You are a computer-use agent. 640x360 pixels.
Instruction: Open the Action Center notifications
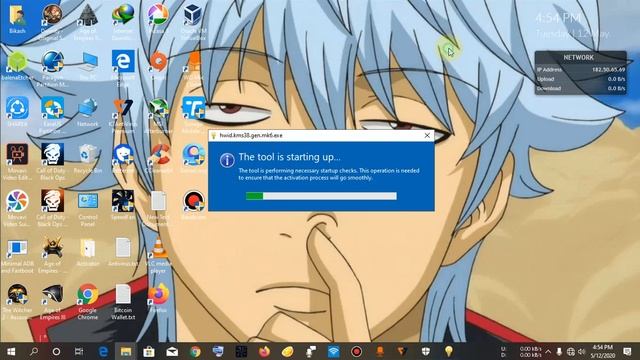628,351
